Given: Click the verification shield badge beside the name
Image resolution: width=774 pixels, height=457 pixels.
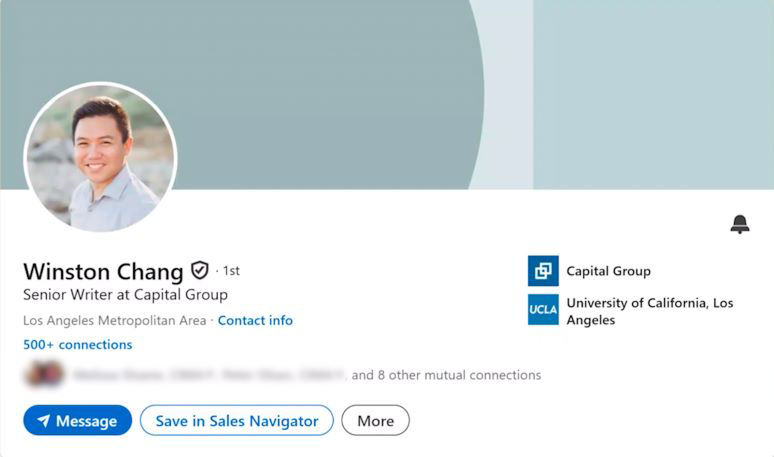Looking at the screenshot, I should [200, 270].
